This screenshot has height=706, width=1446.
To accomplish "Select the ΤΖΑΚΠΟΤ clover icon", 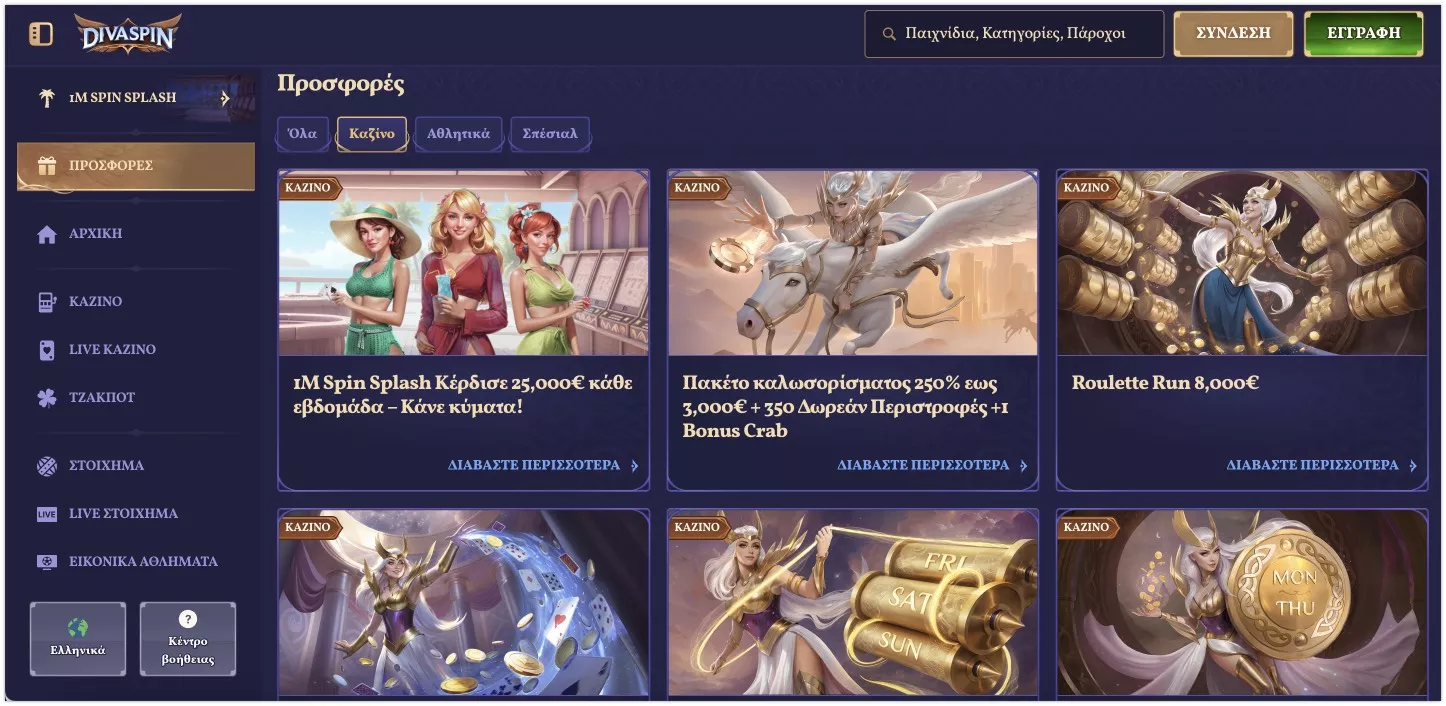I will pyautogui.click(x=47, y=398).
